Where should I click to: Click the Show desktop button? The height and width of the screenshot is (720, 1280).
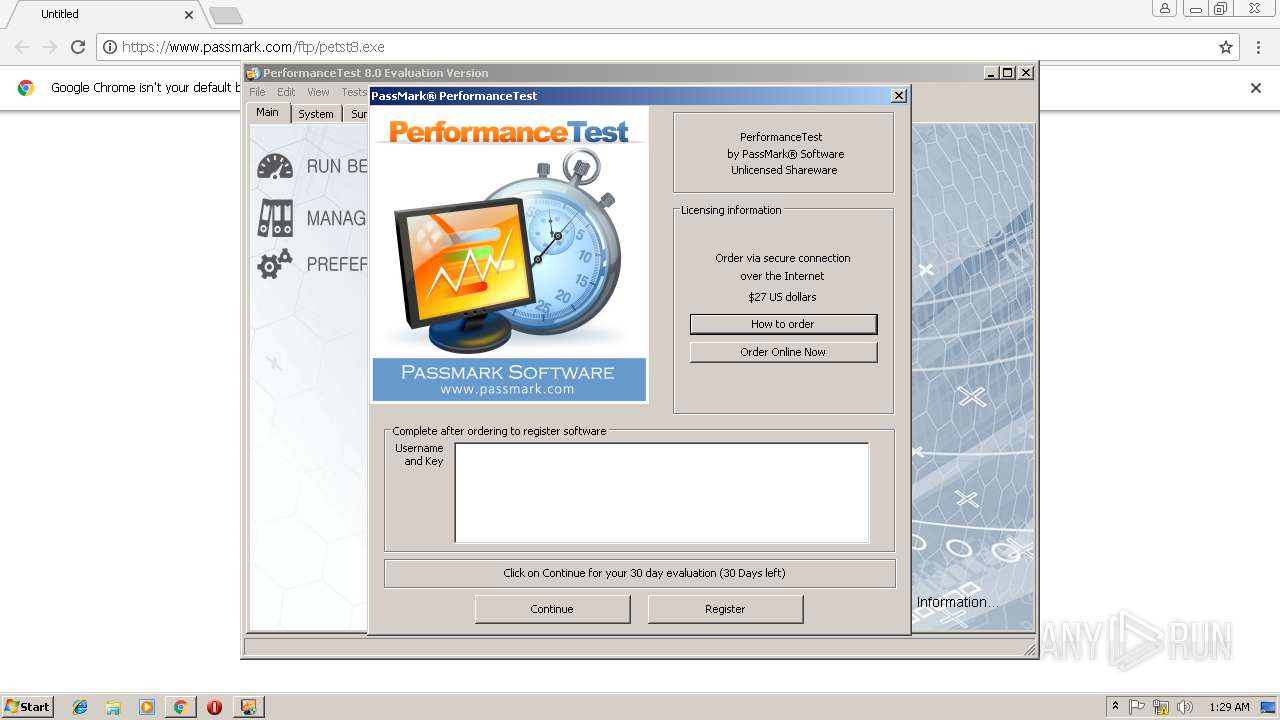click(1269, 707)
